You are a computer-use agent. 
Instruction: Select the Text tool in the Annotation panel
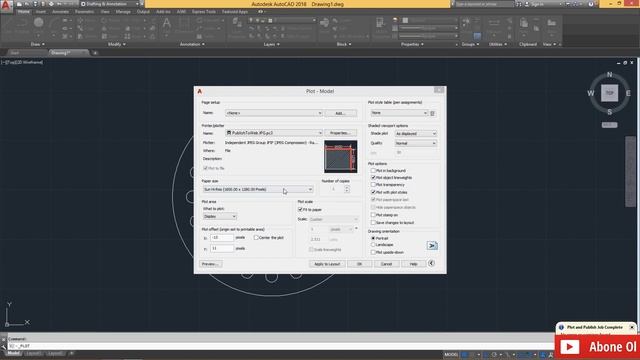(x=167, y=23)
